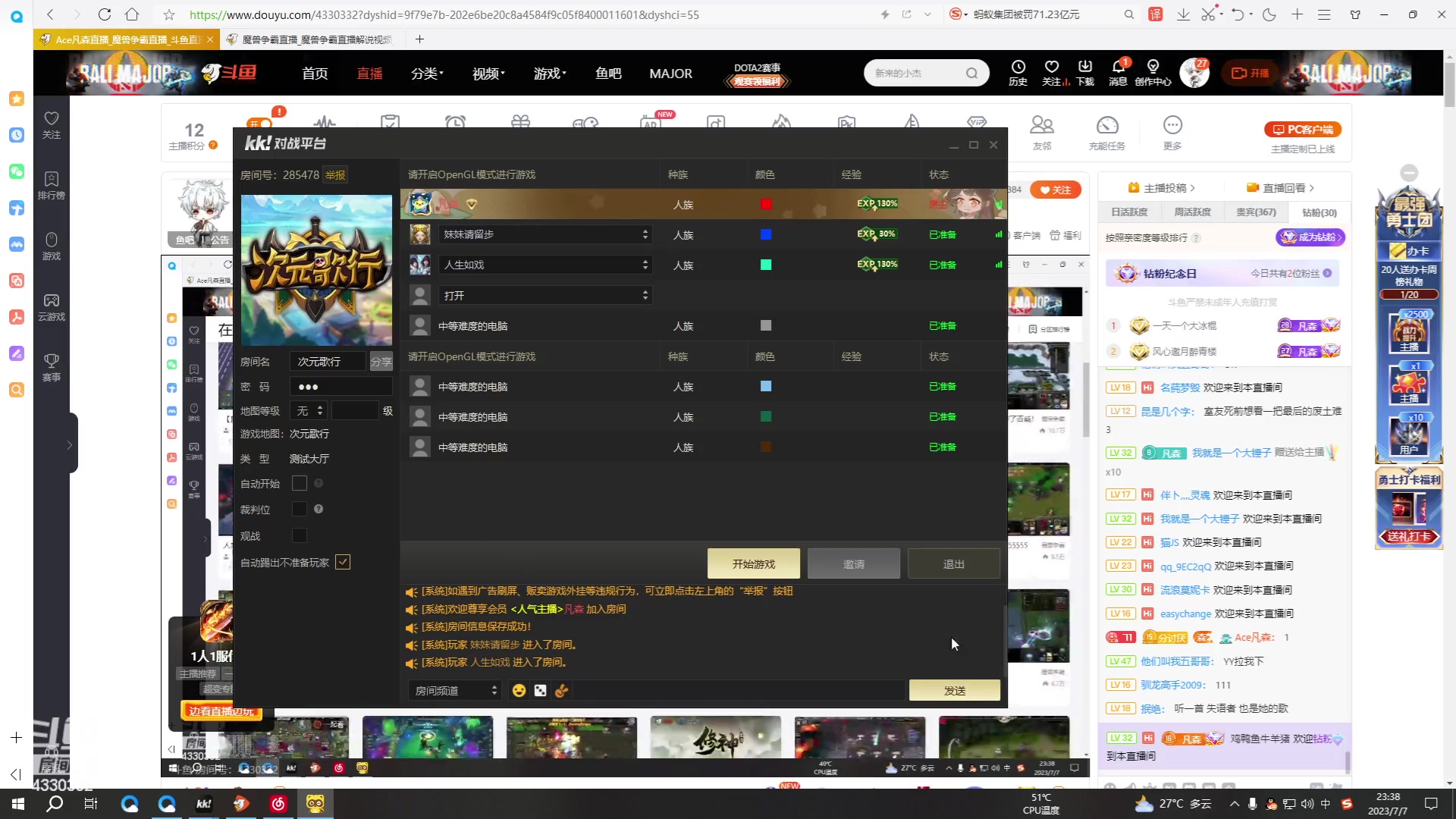Click the 退出 button in KK room
This screenshot has height=819, width=1456.
[x=954, y=563]
